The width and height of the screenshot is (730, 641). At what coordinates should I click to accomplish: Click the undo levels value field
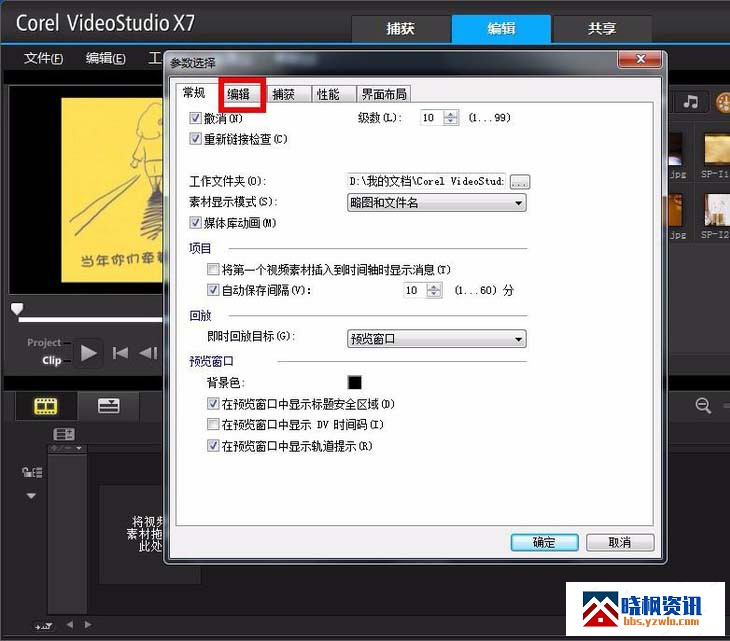click(x=432, y=118)
